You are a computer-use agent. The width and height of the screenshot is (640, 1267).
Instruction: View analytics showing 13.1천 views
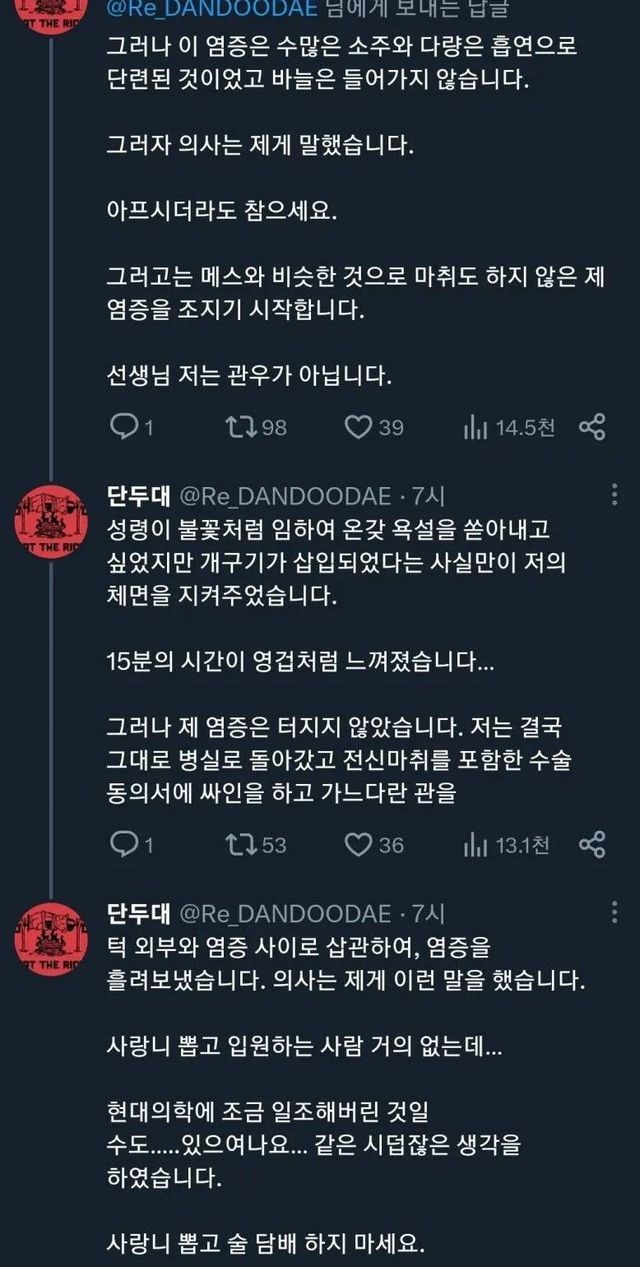click(475, 844)
